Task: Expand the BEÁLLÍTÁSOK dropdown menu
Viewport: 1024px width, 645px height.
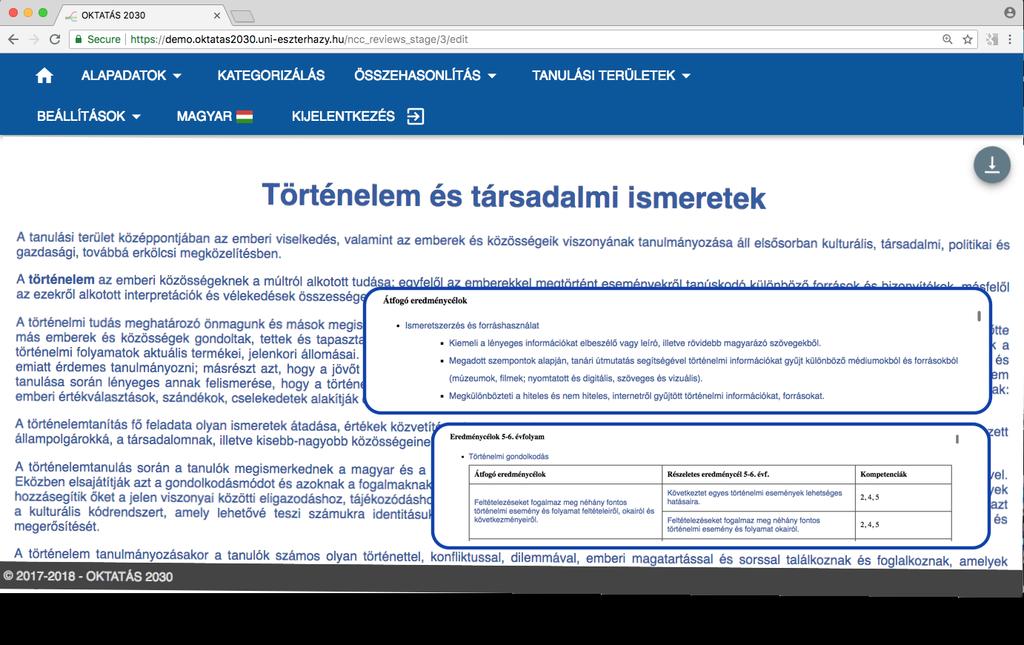Action: click(89, 116)
